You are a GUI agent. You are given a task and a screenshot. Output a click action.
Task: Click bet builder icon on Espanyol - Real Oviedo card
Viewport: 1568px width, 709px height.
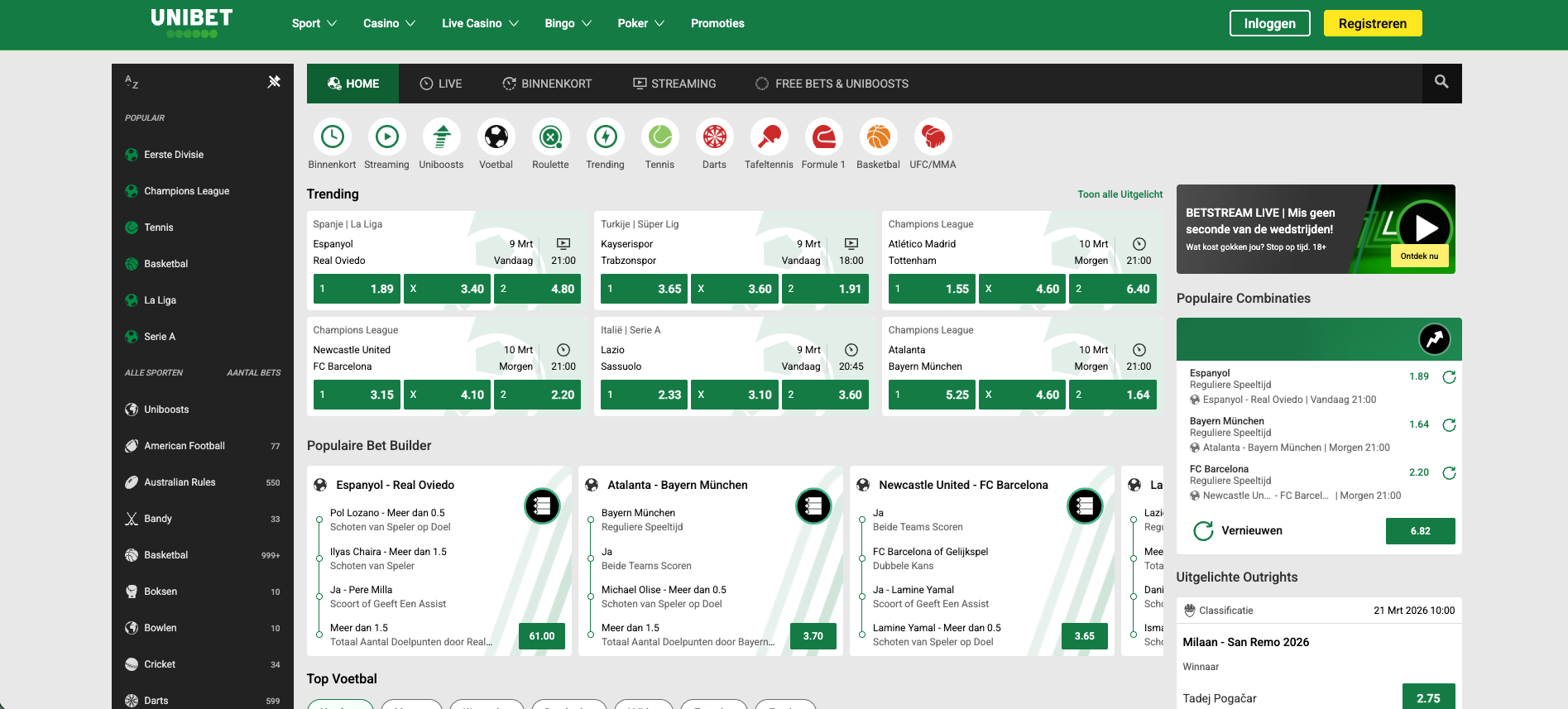(542, 505)
